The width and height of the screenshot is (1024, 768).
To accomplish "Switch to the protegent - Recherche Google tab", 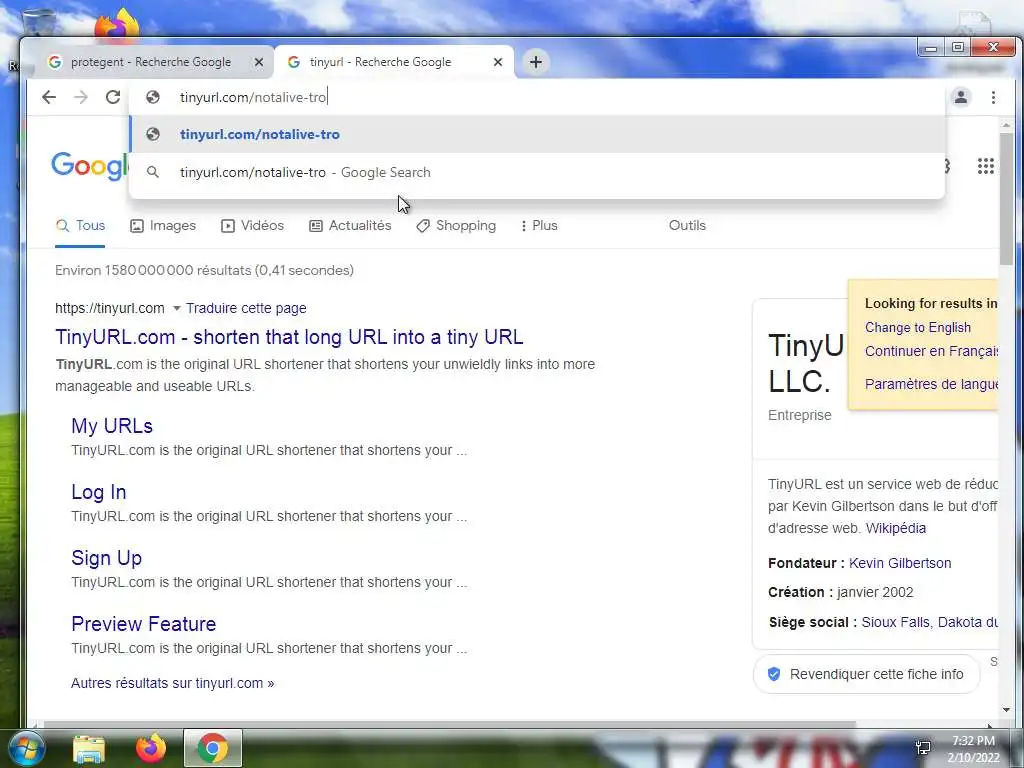I will 150,62.
